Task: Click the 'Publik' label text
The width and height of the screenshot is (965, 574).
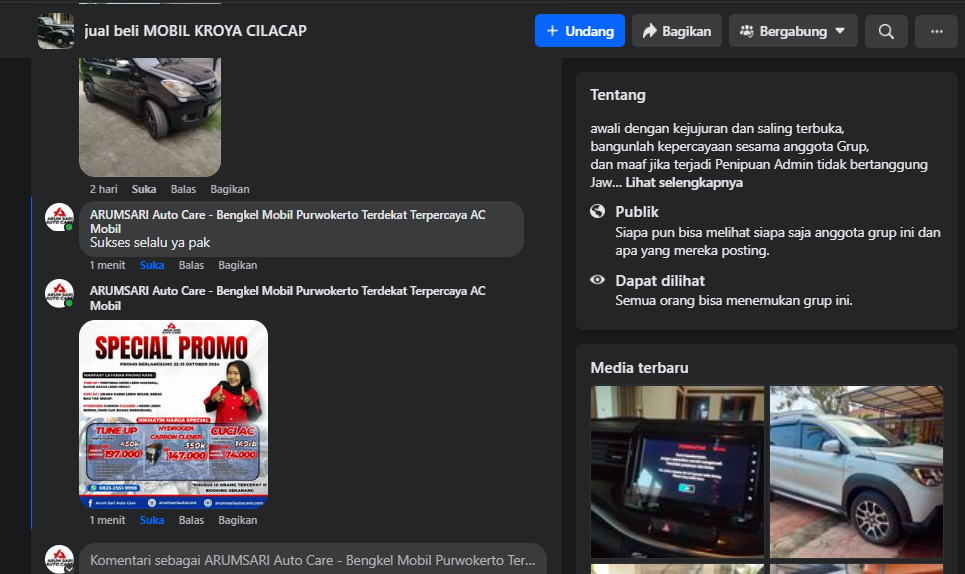Action: click(637, 212)
